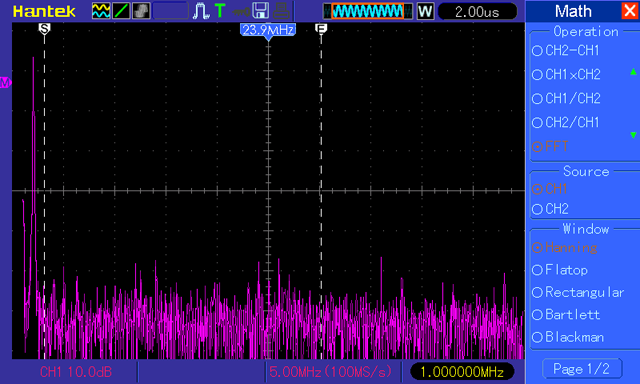Viewport: 640px width, 384px height.
Task: Set FFT source to CH2
Action: [x=550, y=209]
